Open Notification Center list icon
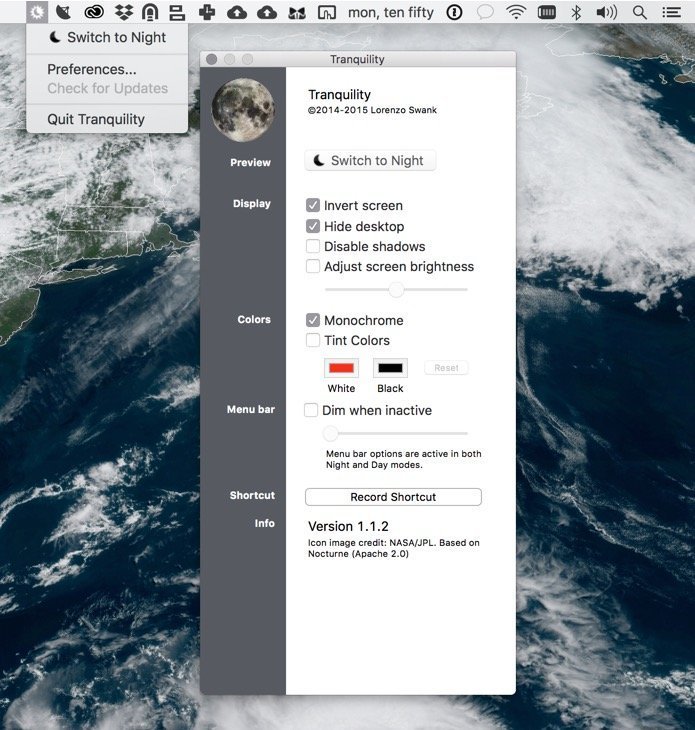 [x=672, y=13]
